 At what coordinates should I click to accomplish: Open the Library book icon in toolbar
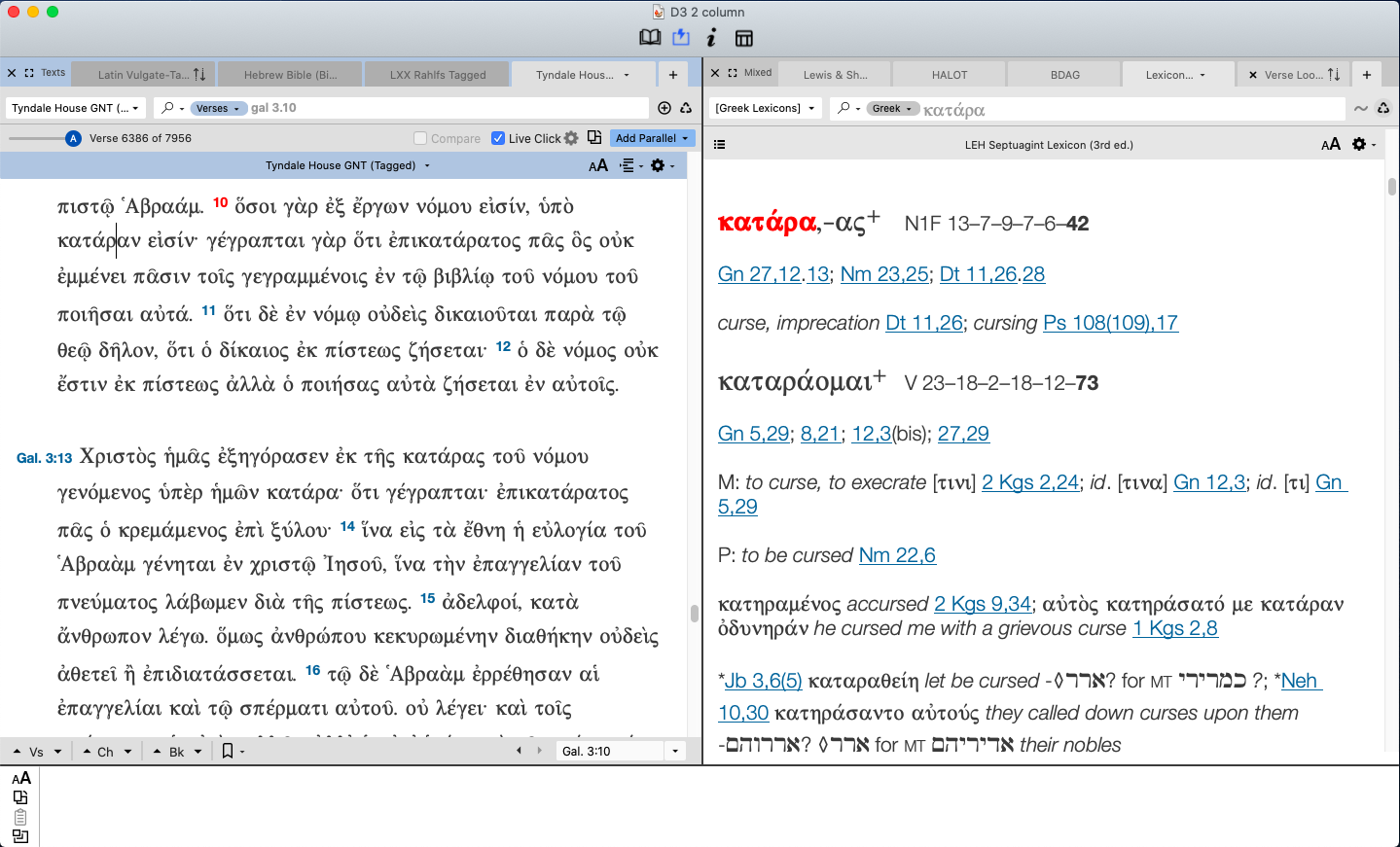pyautogui.click(x=650, y=38)
